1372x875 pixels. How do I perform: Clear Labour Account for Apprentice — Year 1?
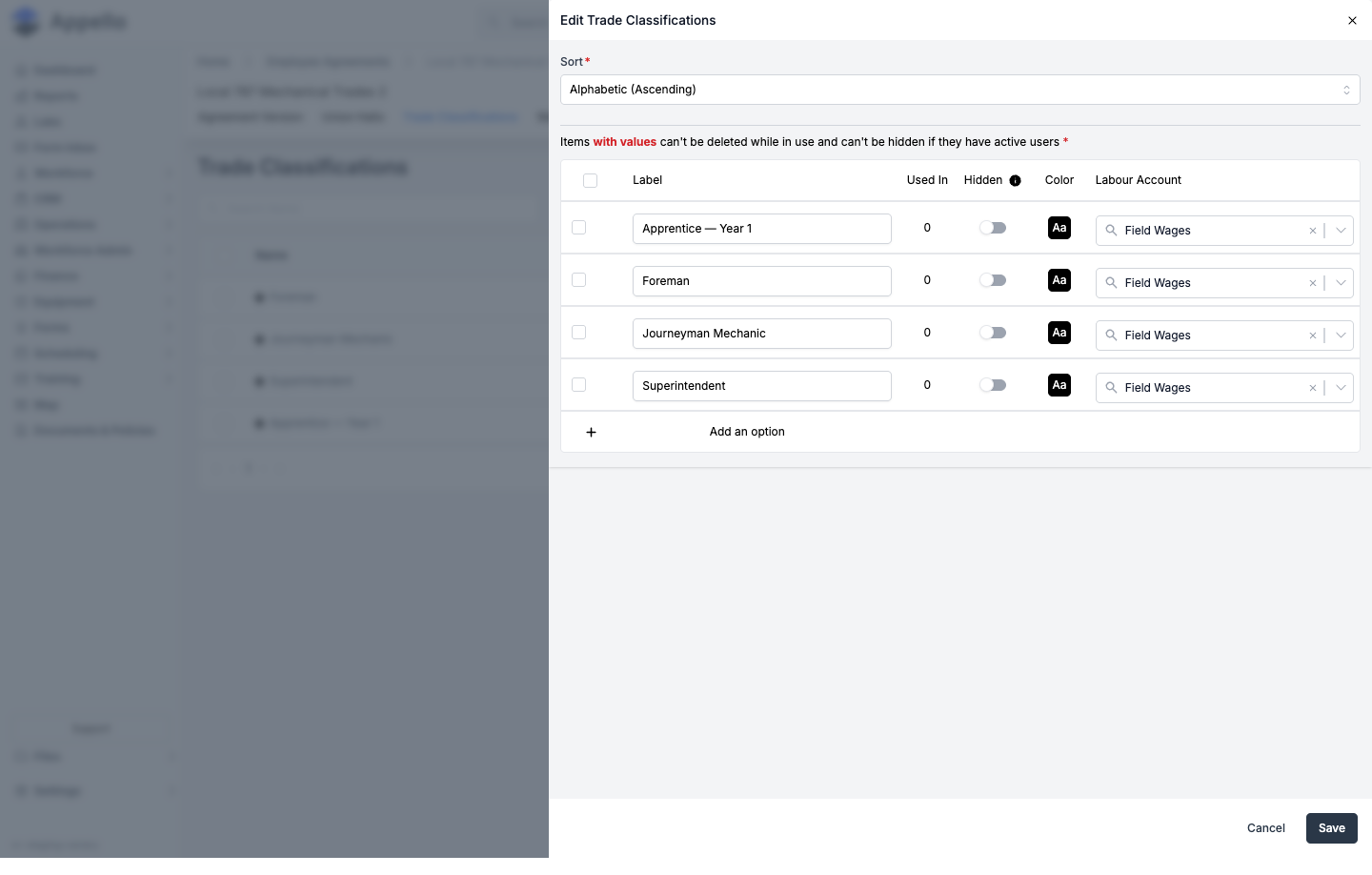[x=1312, y=231]
